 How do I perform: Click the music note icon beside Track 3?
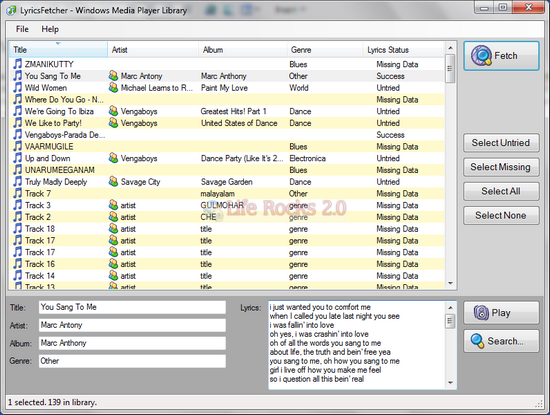(17, 205)
